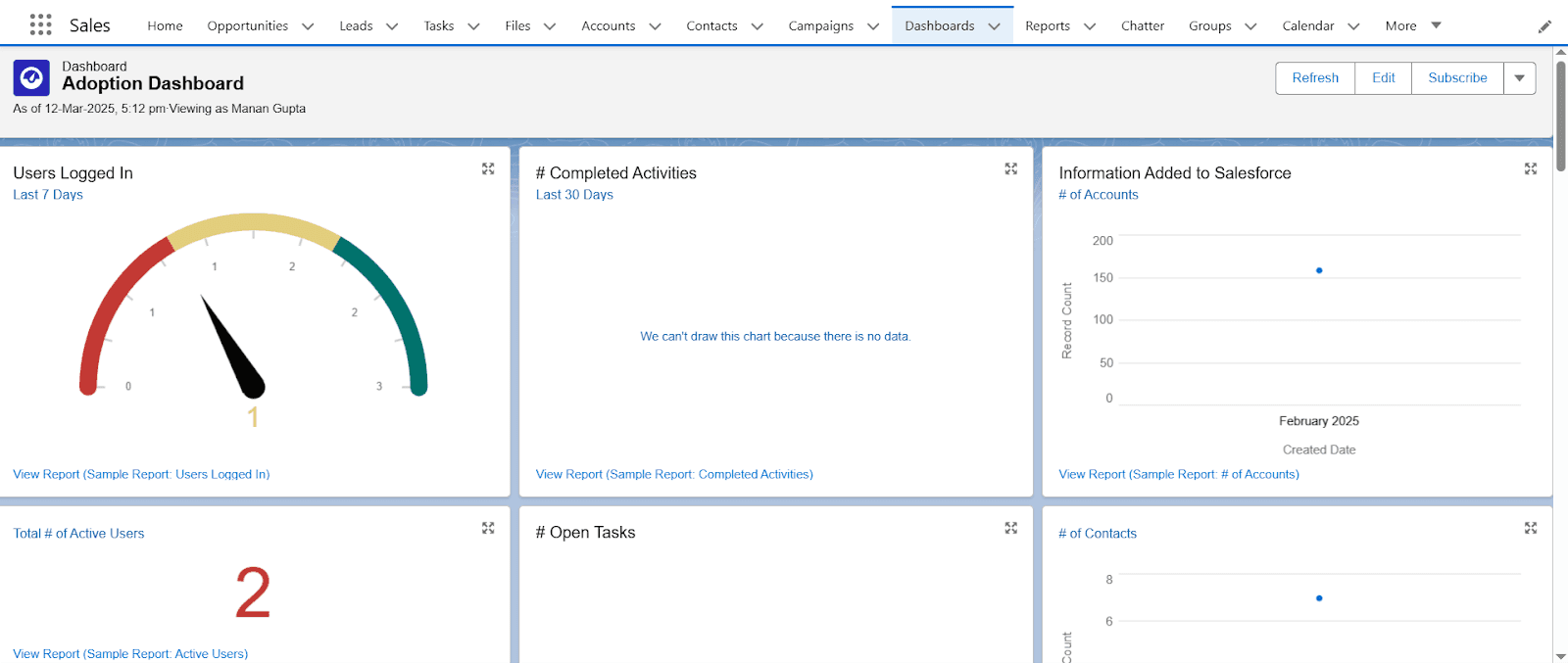
Task: Open the Campaigns tab
Action: (x=820, y=25)
